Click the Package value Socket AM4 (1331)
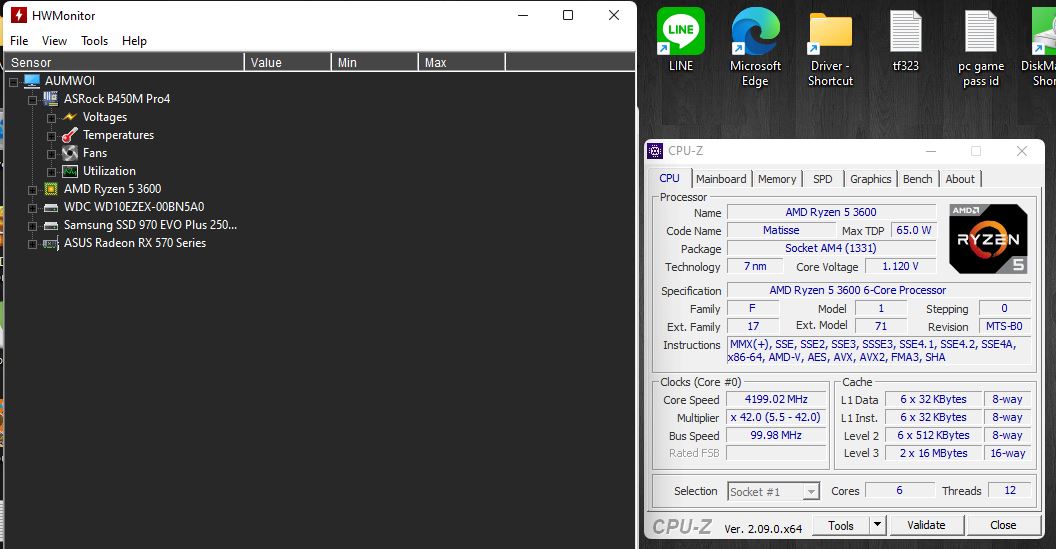This screenshot has height=549, width=1056. coord(831,248)
